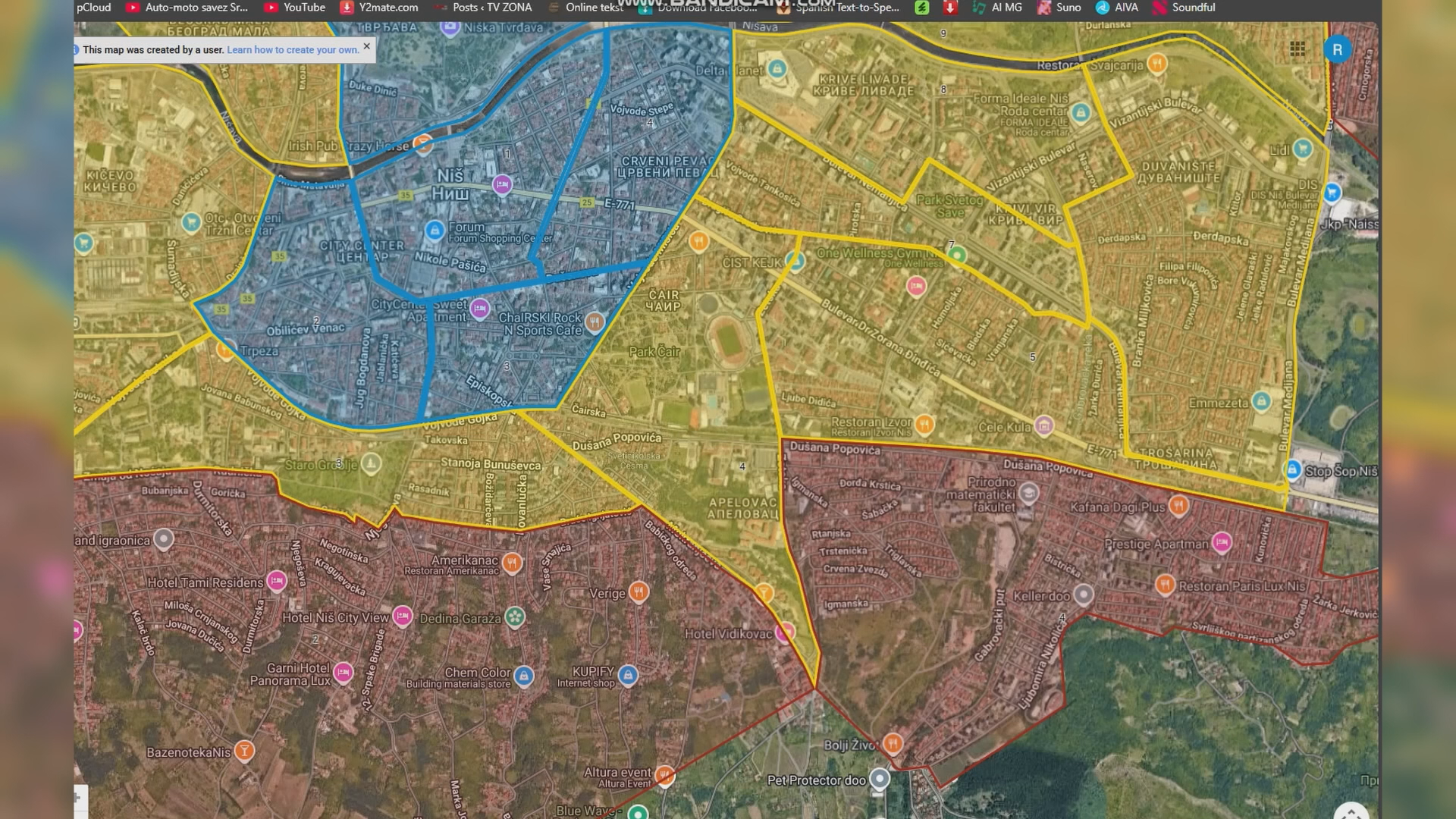
Task: Click the Niška Tvrđava camera landmark pin
Action: (450, 28)
